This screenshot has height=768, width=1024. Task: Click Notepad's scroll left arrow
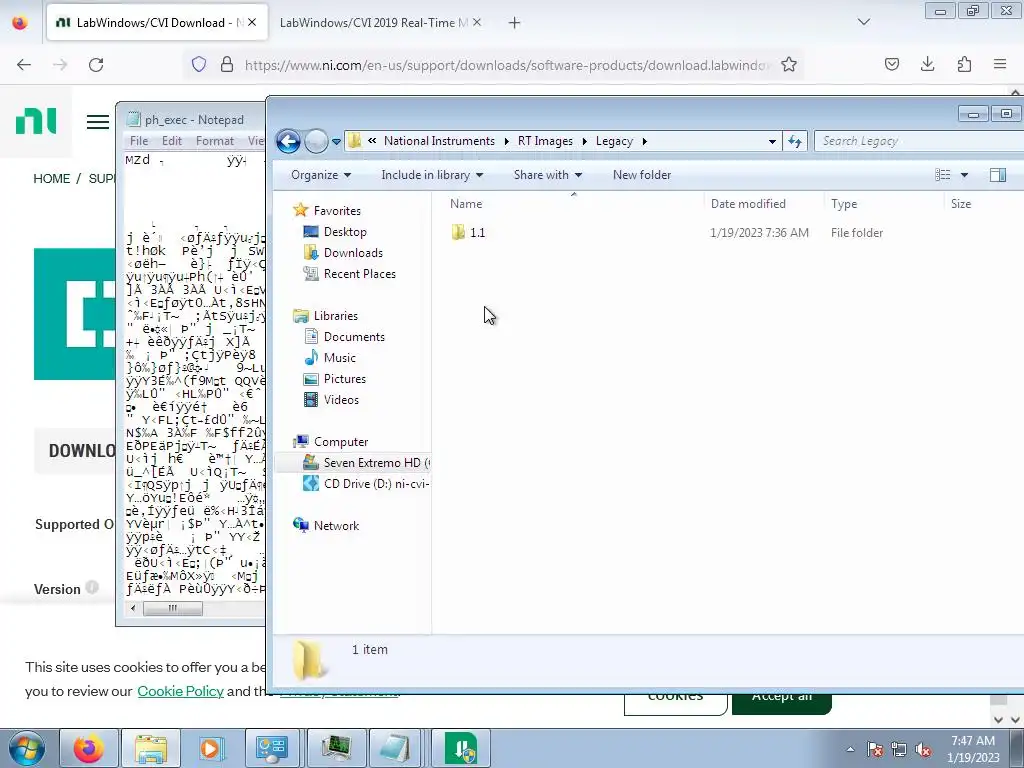(133, 608)
